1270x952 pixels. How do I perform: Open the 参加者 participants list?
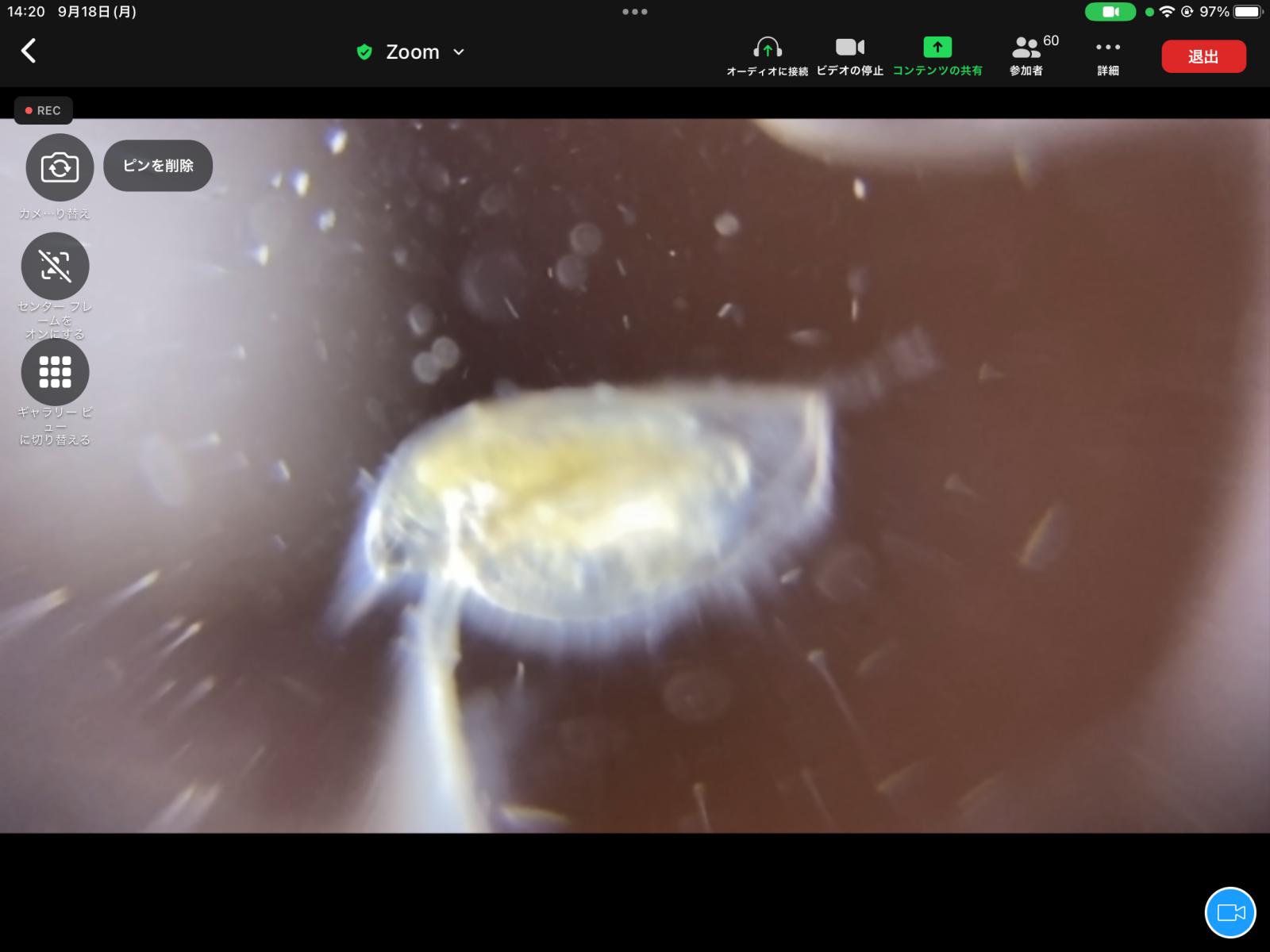pos(1027,56)
